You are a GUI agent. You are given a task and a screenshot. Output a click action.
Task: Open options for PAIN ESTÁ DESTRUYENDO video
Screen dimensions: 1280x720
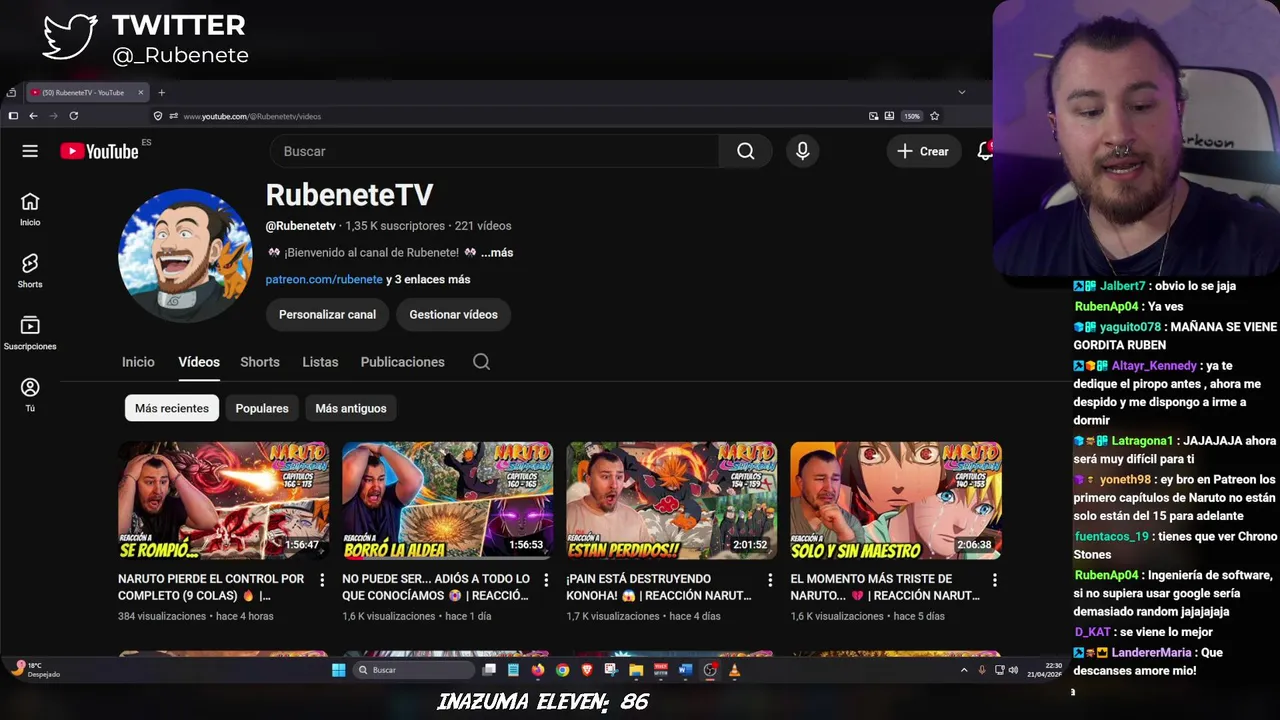tap(770, 580)
